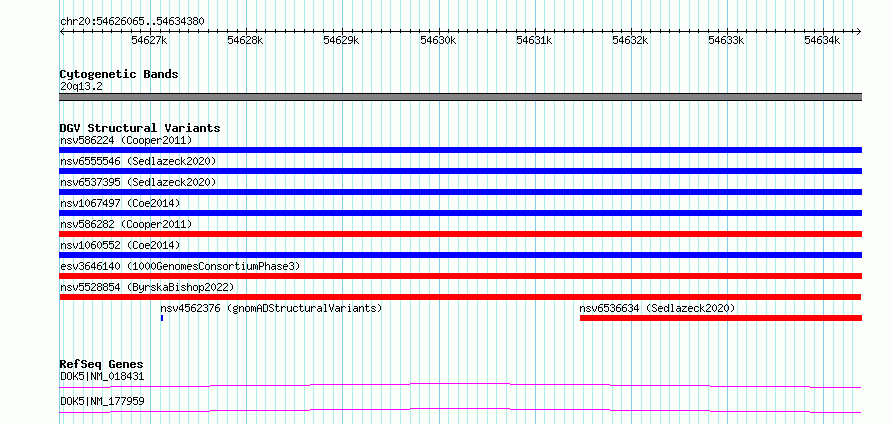Click the nsv586224 (Cooper2011) label
Viewport: 890px width, 424px height.
click(126, 140)
